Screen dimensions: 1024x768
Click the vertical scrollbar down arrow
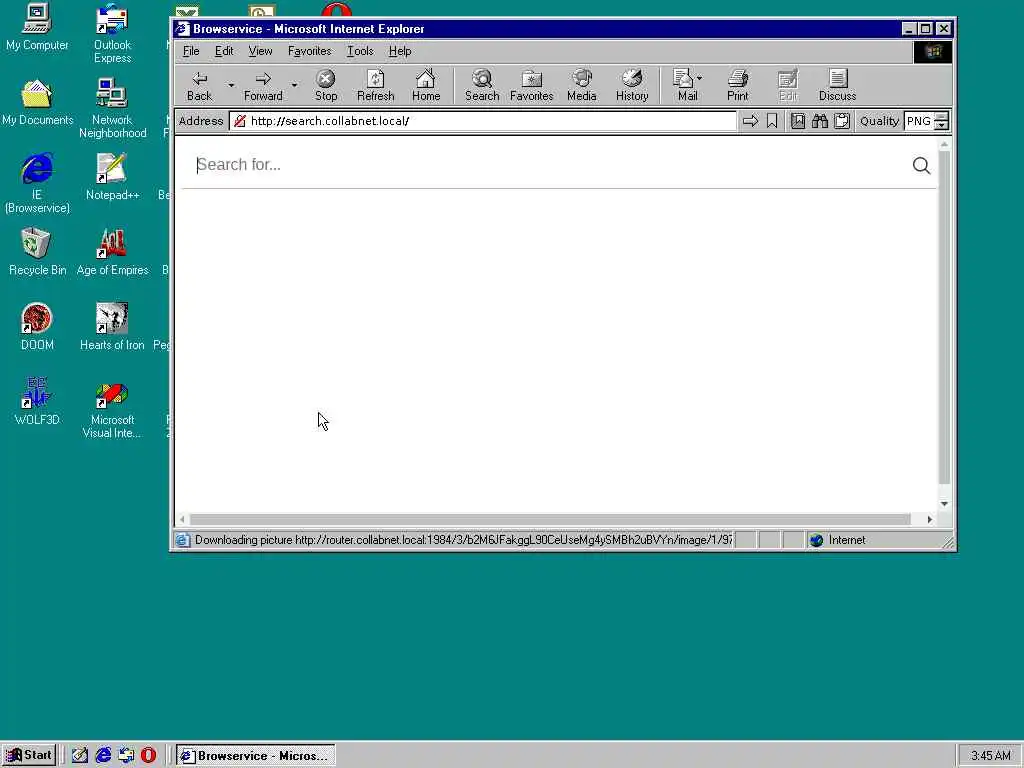point(944,504)
